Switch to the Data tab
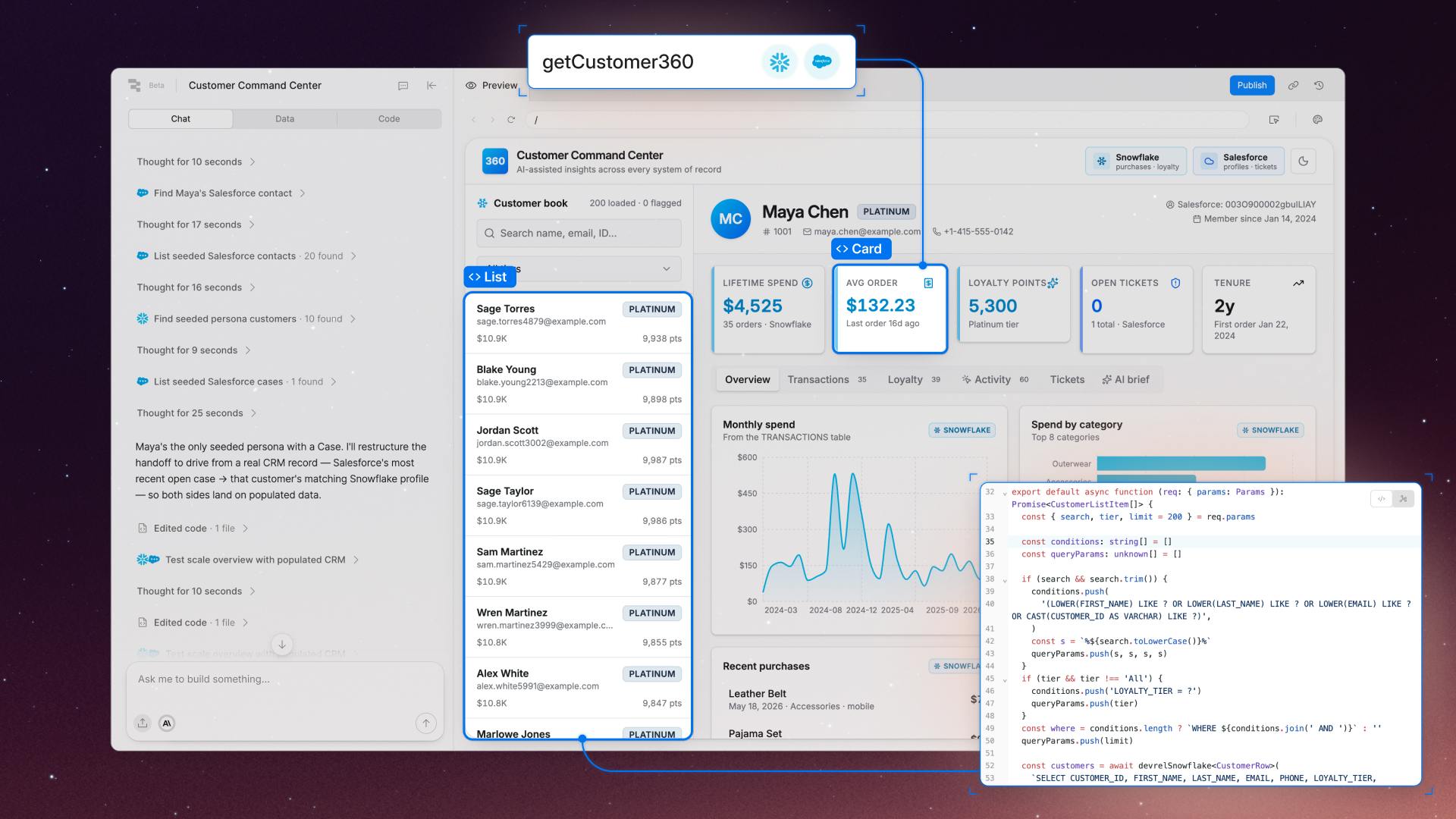 point(285,119)
